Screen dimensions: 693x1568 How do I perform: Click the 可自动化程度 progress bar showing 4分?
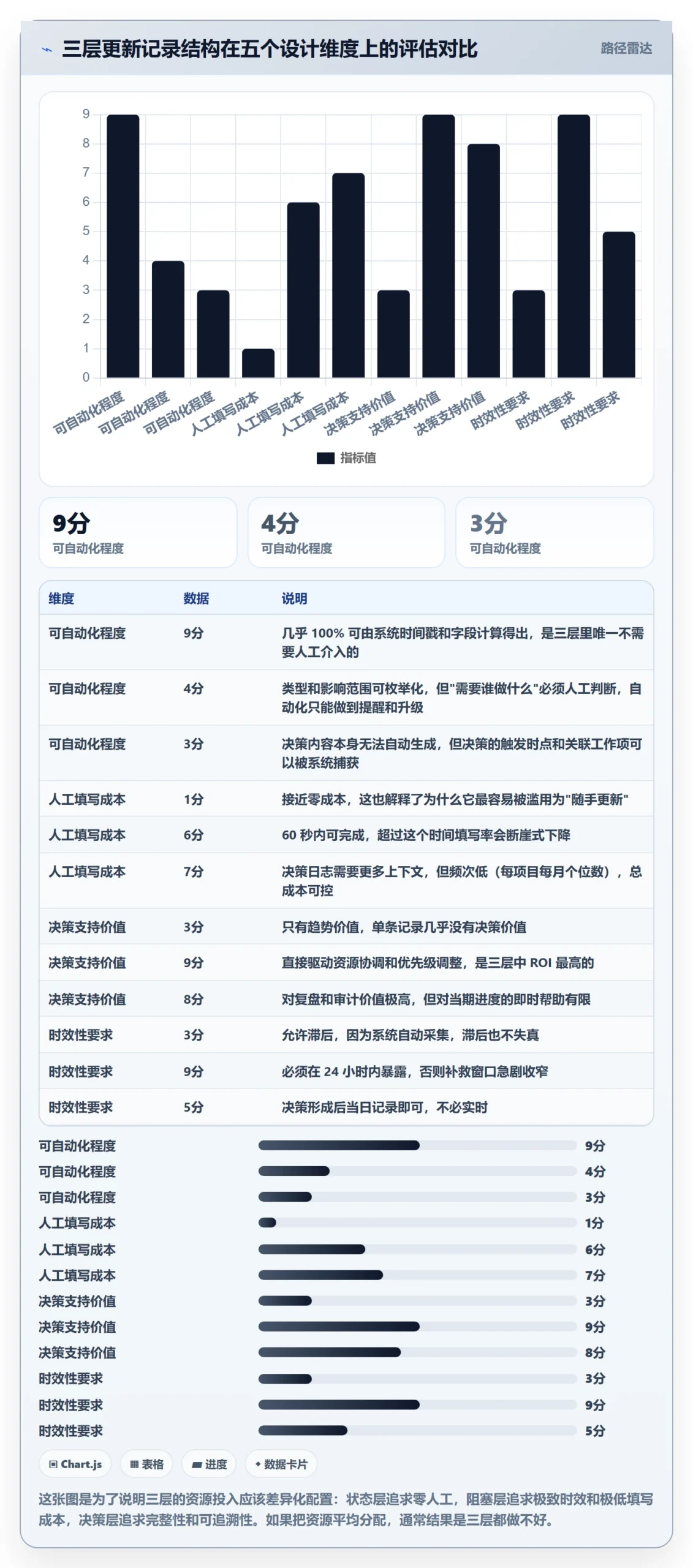click(x=417, y=1171)
